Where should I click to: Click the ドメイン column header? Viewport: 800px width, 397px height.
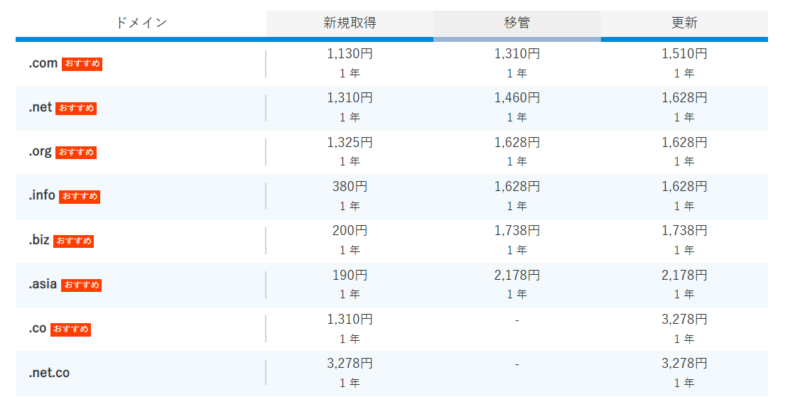141,23
